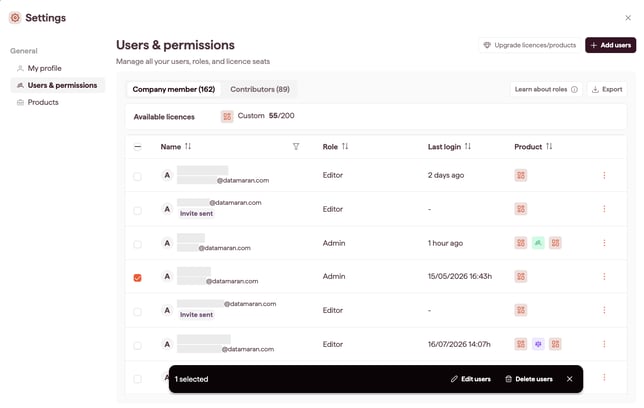The width and height of the screenshot is (644, 408).
Task: Click Upgrade licences/products button
Action: pos(529,45)
